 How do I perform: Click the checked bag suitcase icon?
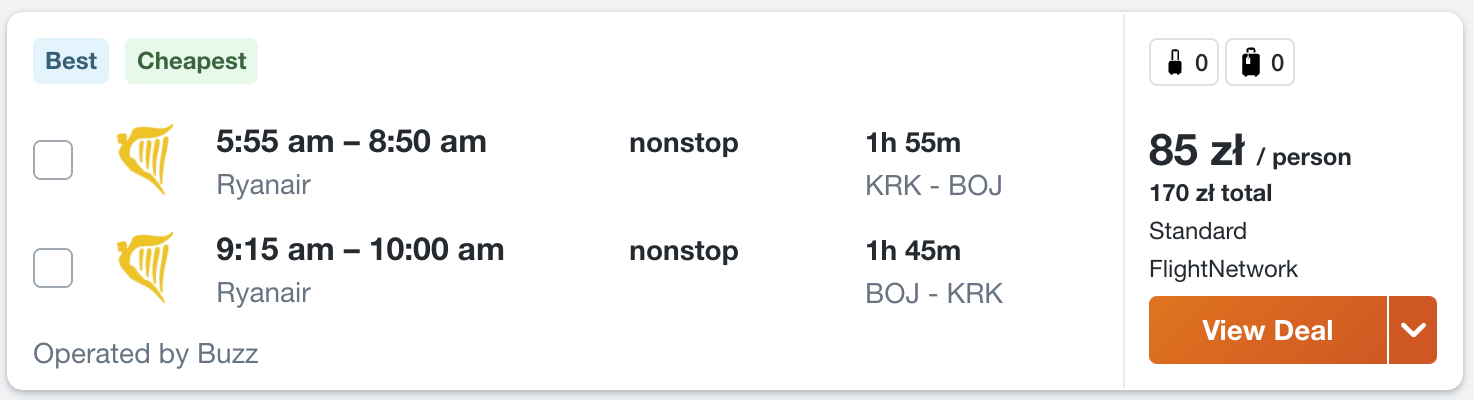point(1250,64)
